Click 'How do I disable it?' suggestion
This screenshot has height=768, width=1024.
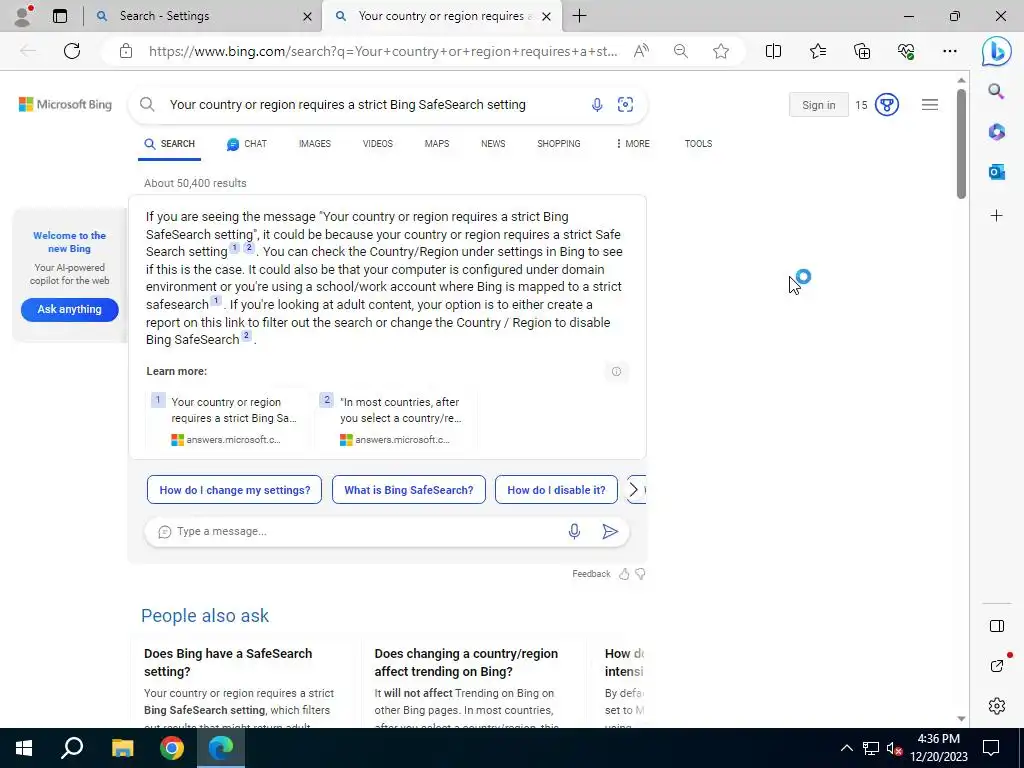[556, 490]
